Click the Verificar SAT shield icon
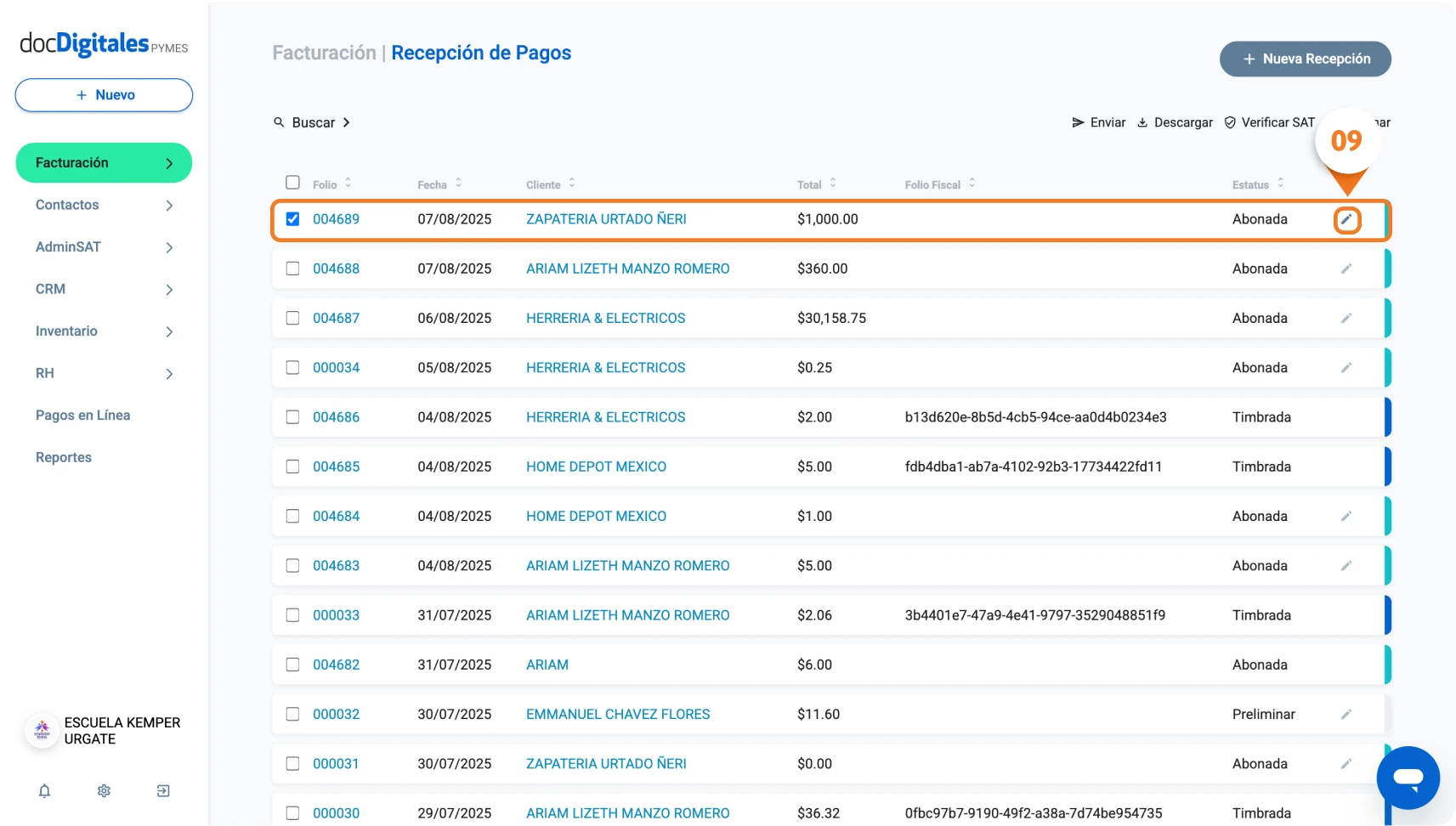 (1230, 122)
